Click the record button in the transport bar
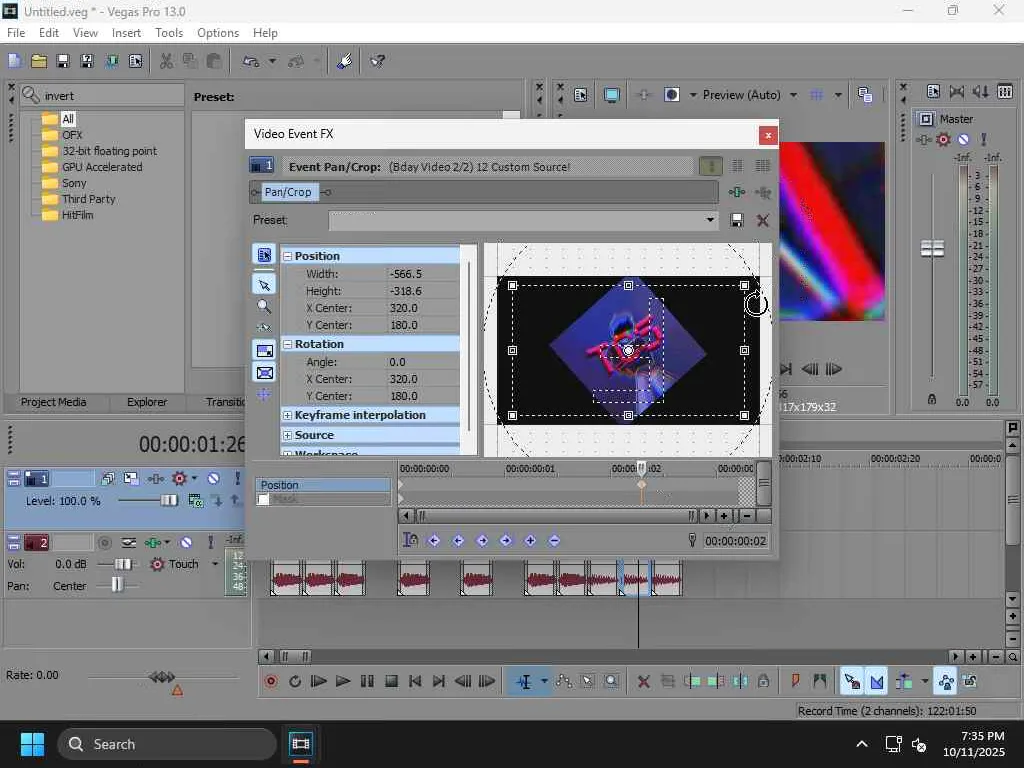 (x=270, y=682)
